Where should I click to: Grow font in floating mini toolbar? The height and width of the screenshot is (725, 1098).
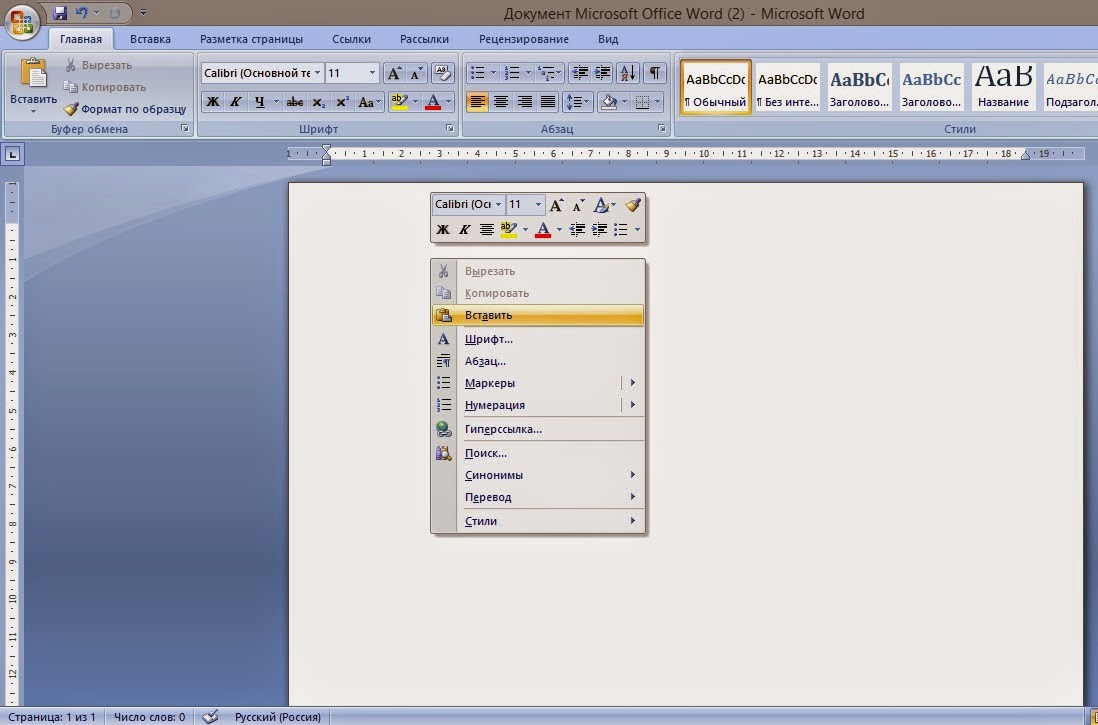point(556,205)
